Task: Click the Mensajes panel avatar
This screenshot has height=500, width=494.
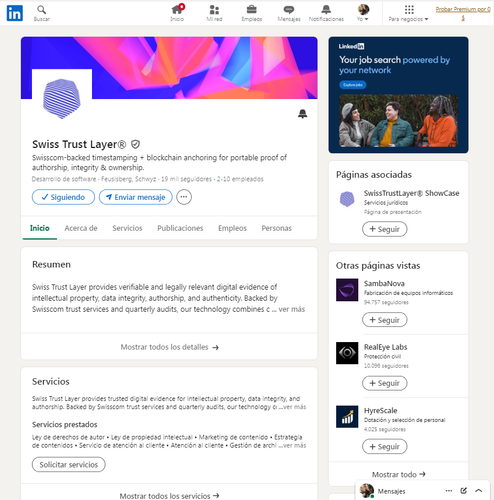Action: click(367, 491)
